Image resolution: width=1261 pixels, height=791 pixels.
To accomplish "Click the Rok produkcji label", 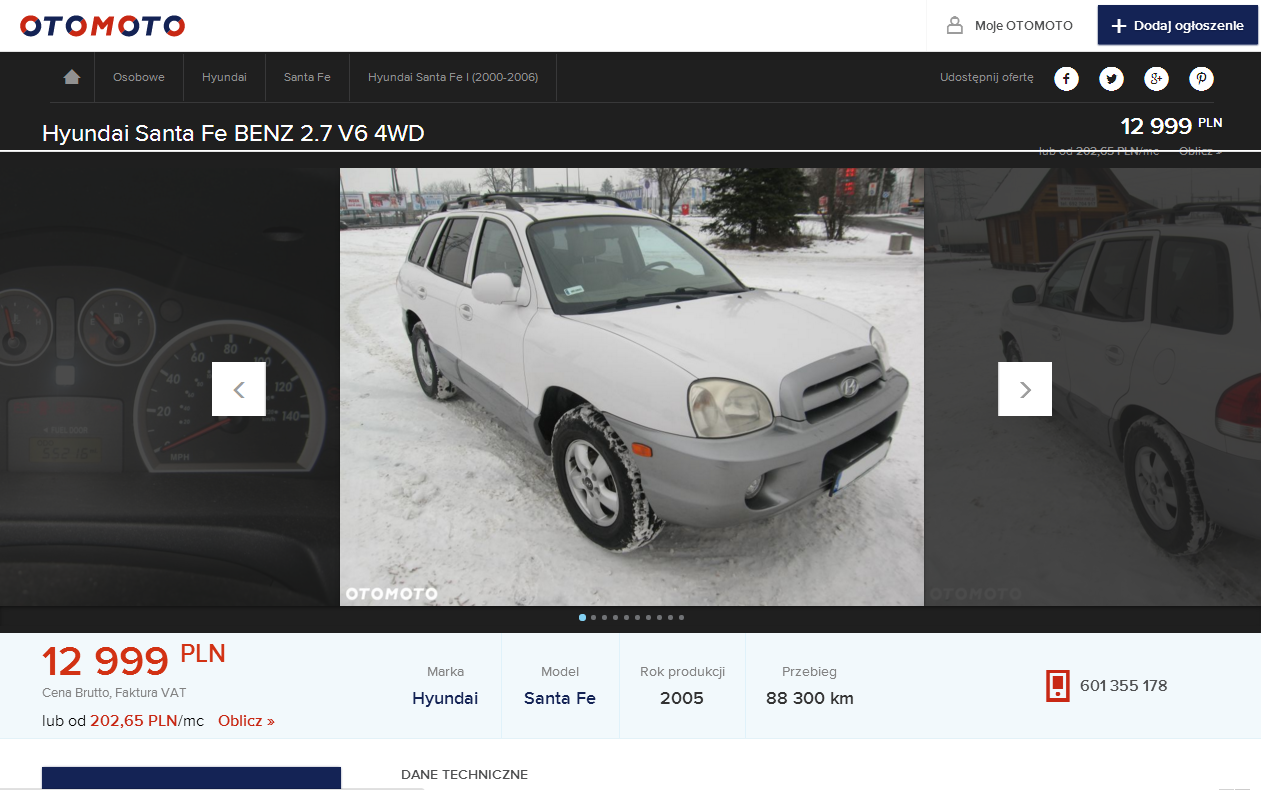I will click(682, 672).
